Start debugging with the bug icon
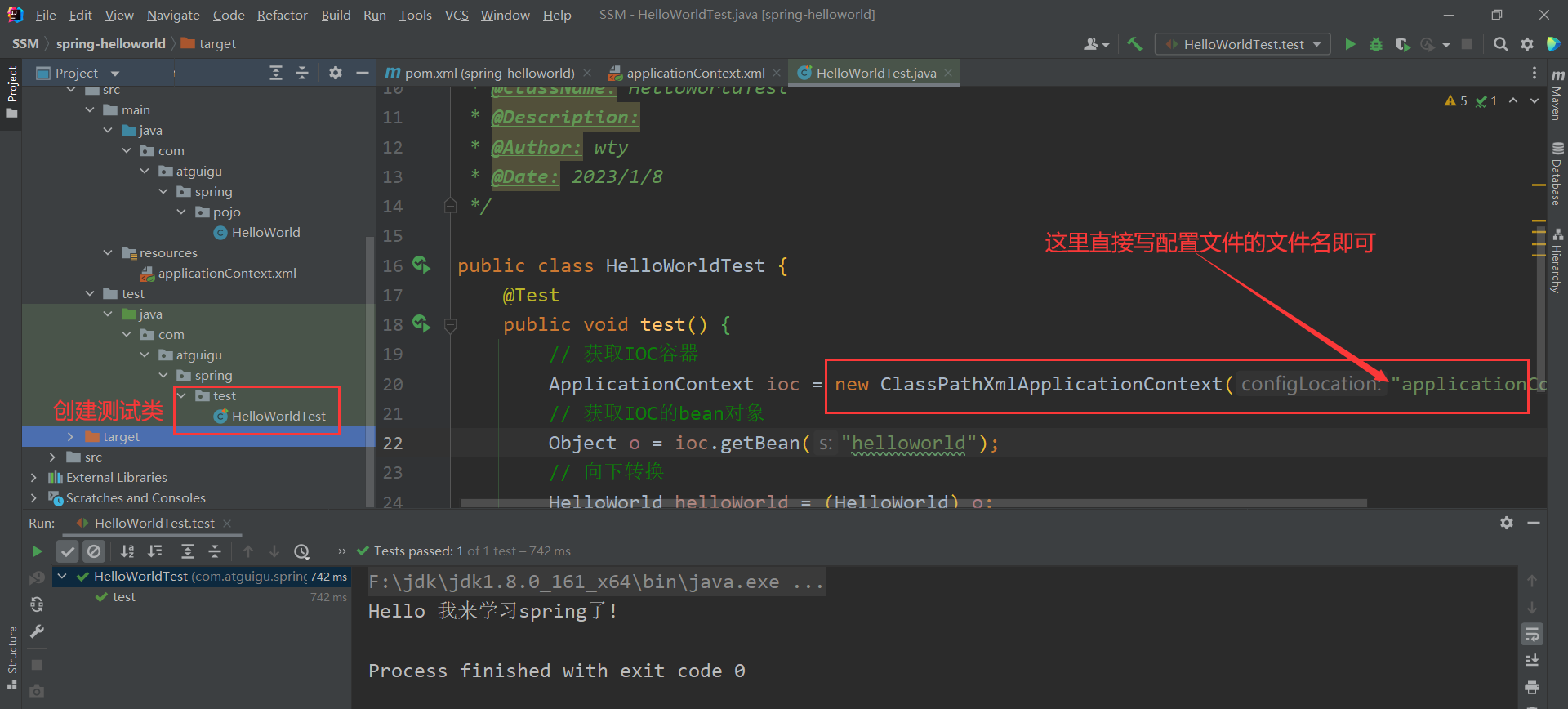The image size is (1568, 709). 1376,44
